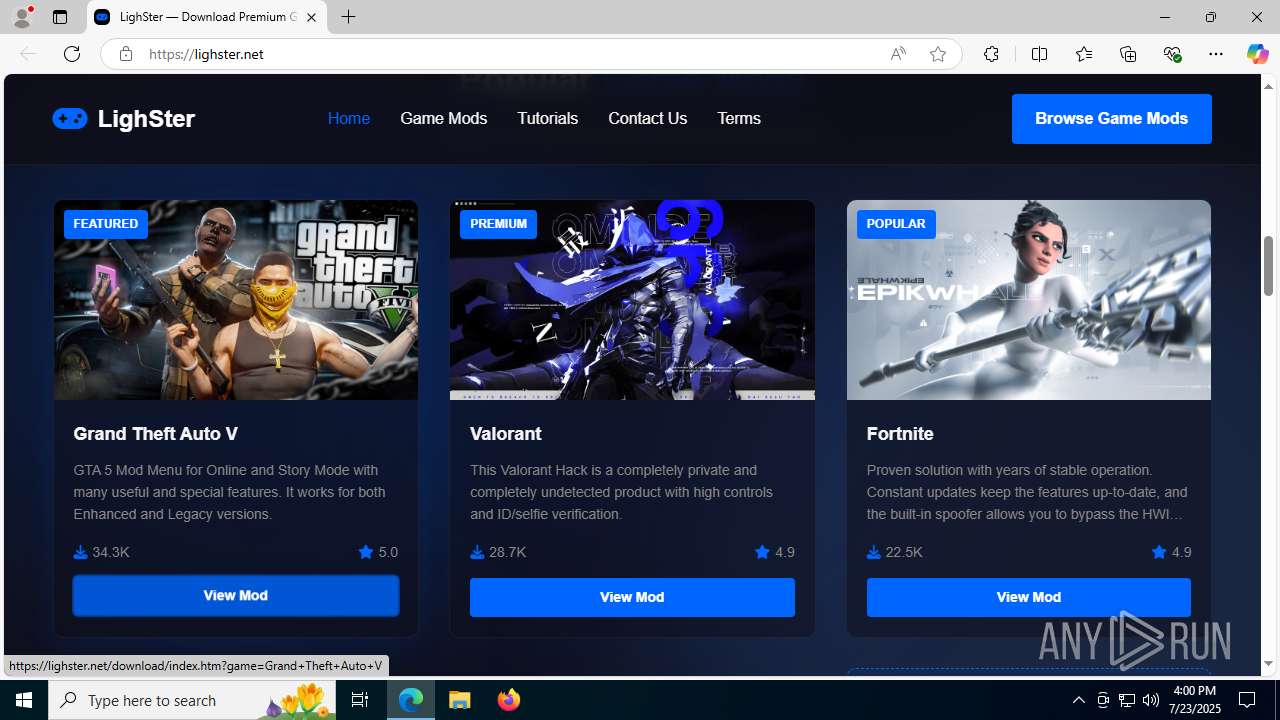Open the notification center icon

tap(1248, 700)
